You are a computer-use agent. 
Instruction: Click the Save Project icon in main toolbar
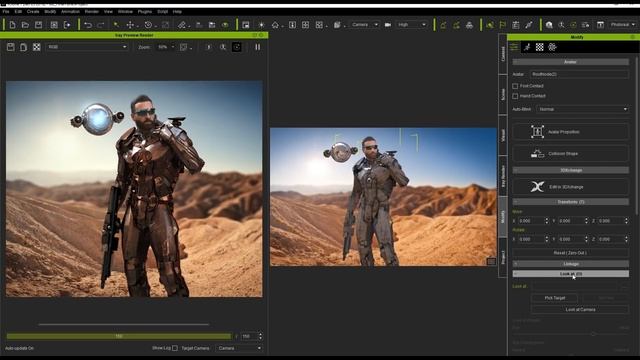pos(38,25)
